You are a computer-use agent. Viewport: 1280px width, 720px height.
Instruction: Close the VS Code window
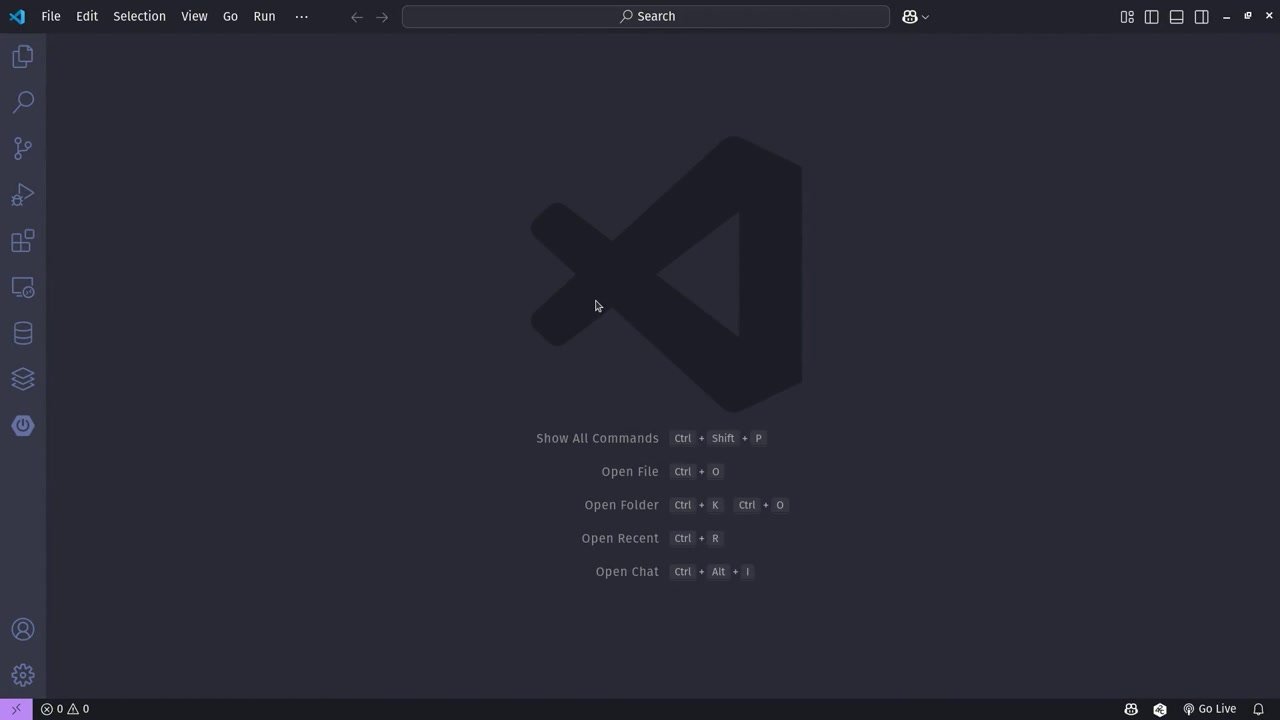[1268, 16]
